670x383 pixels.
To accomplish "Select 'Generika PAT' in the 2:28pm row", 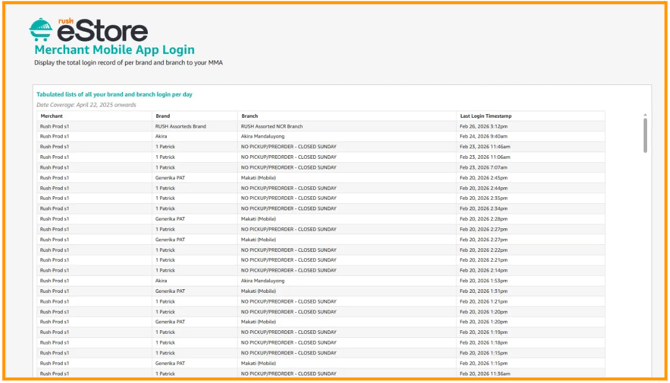I will click(x=169, y=219).
